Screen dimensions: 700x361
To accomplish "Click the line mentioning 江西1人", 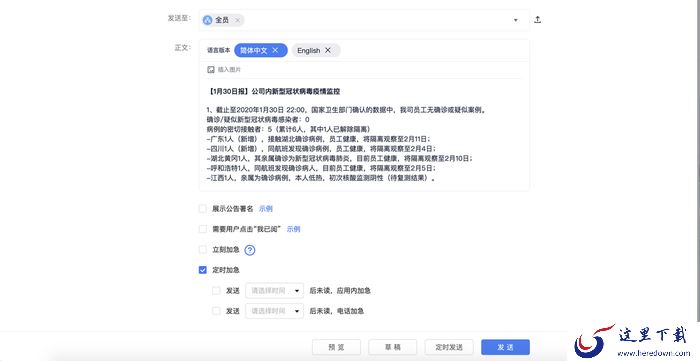I will click(321, 178).
